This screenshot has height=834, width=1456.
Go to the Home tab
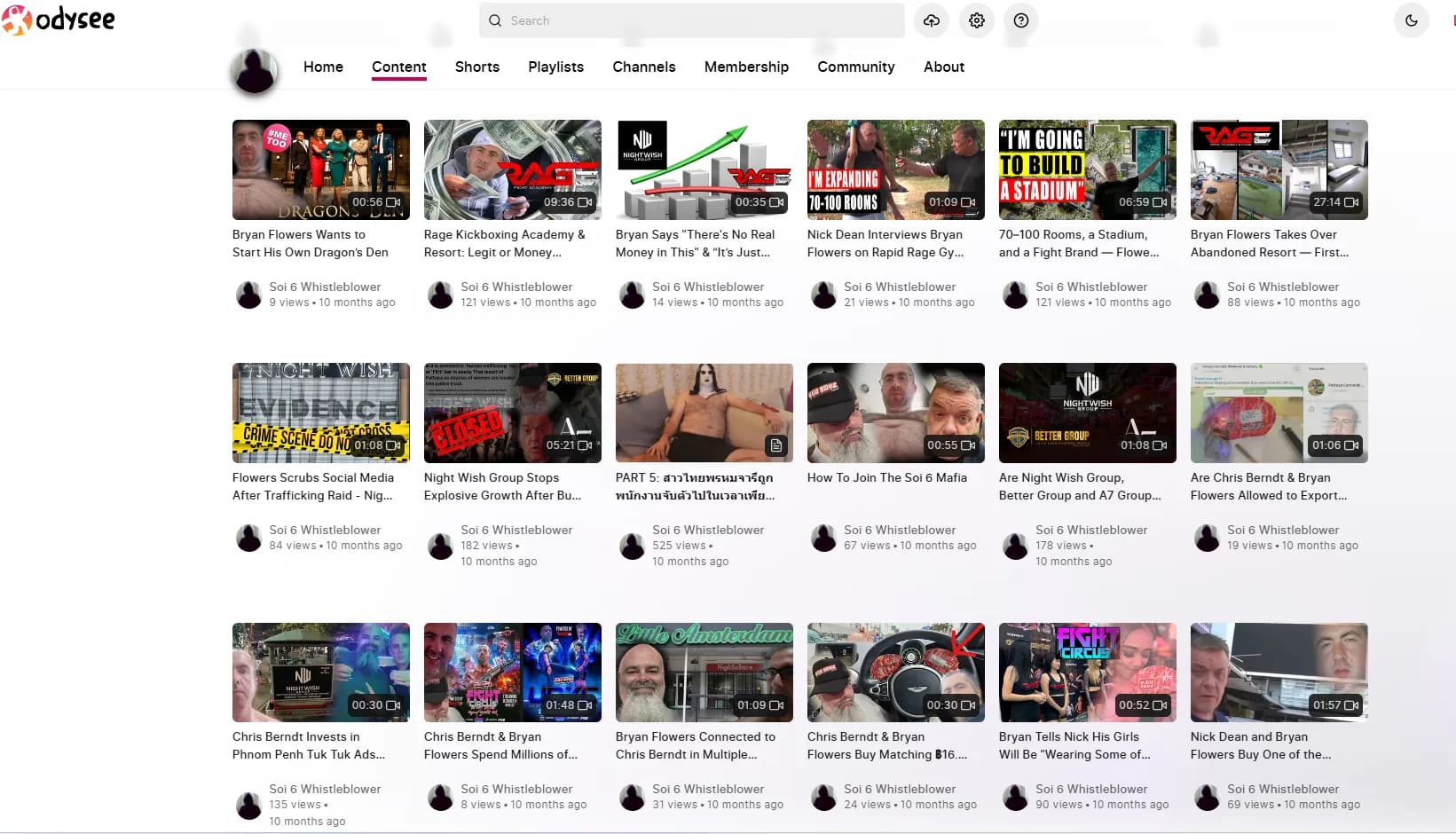click(x=323, y=67)
